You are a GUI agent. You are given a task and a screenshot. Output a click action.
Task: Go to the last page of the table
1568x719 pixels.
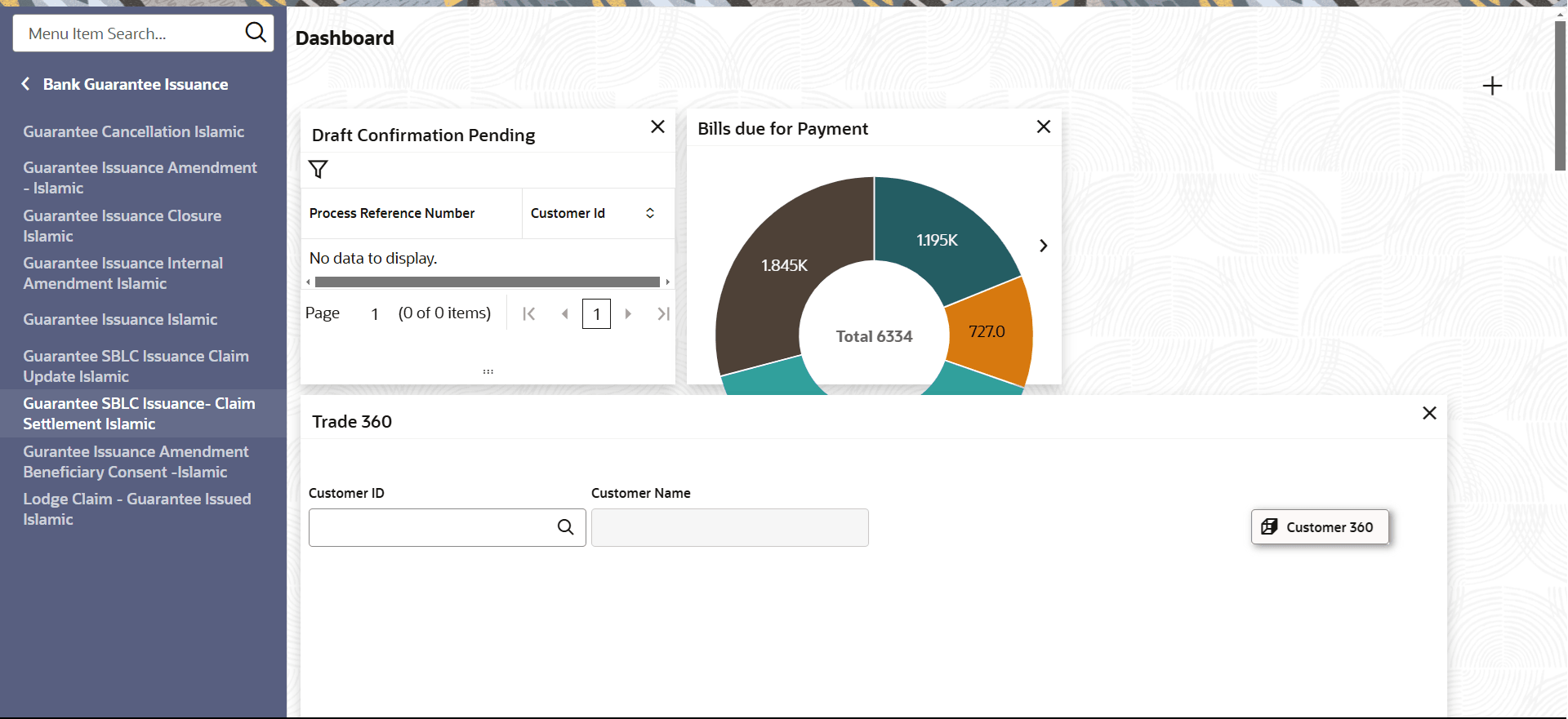click(x=663, y=313)
